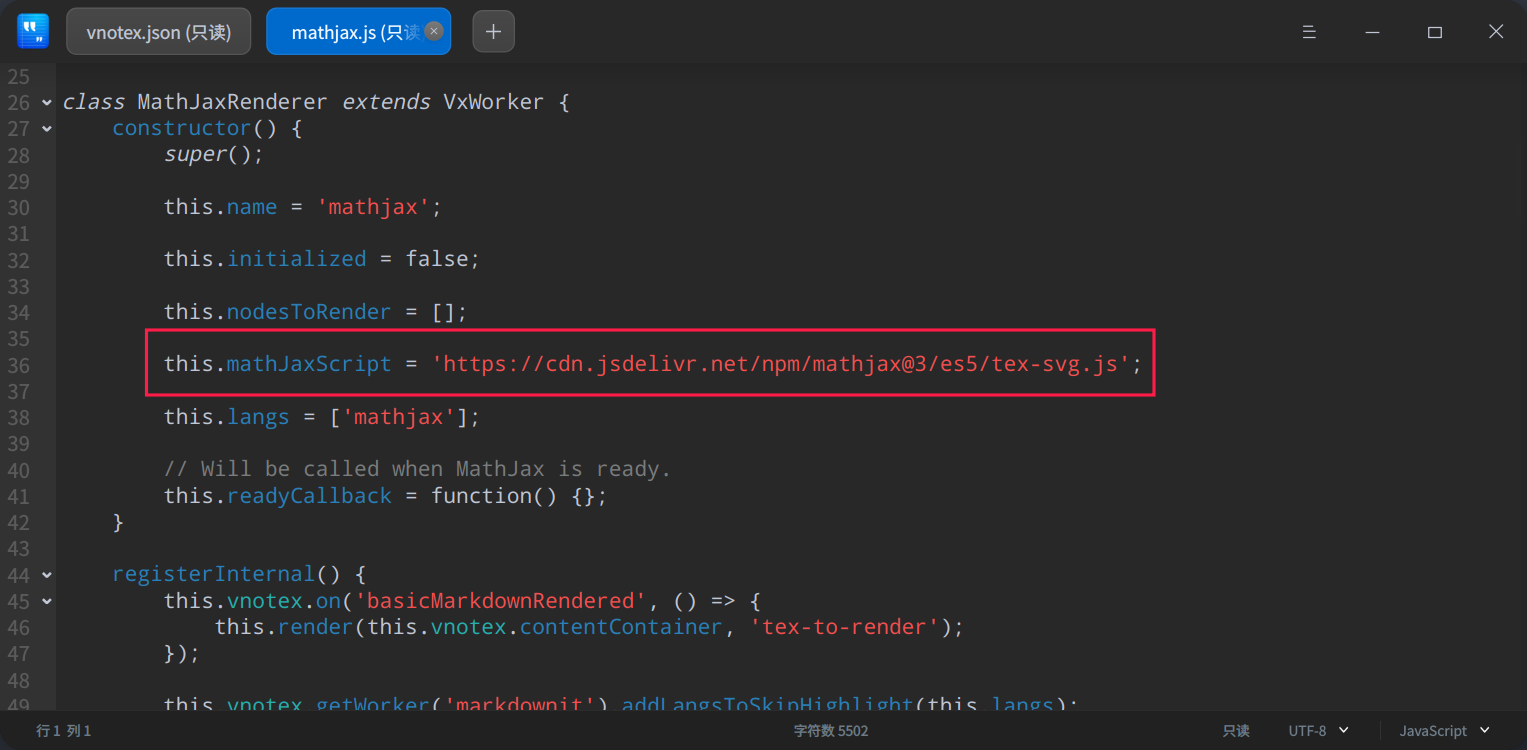1527x750 pixels.
Task: Collapse the registerInternal fold at line 44
Action: tap(45, 574)
